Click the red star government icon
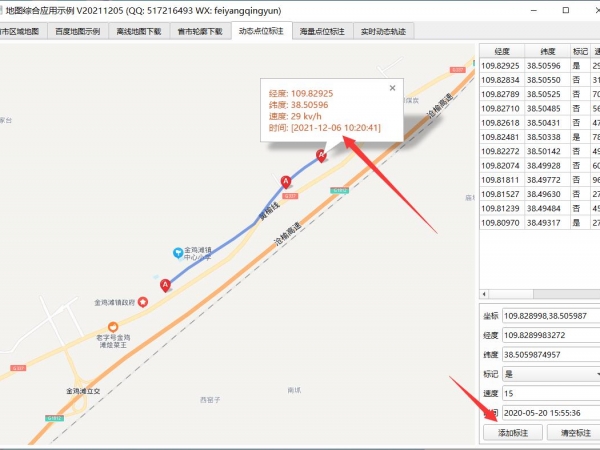Screen dimensions: 600x450 143,302
